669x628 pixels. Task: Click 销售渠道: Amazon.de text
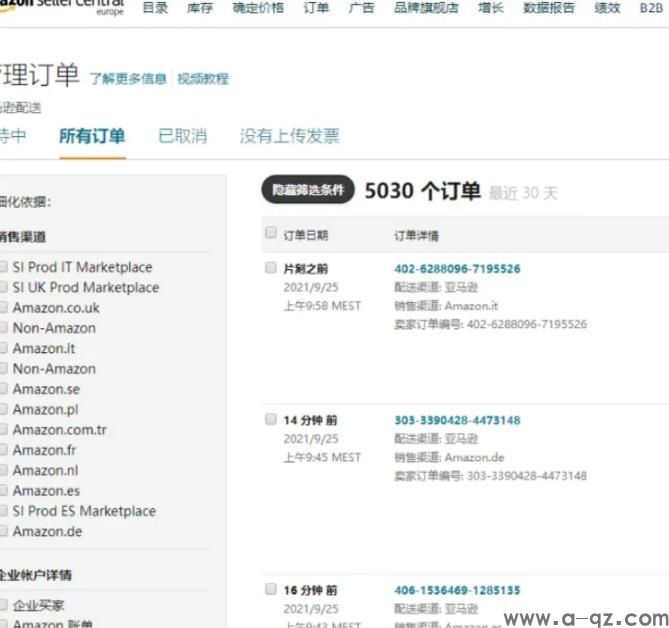449,457
